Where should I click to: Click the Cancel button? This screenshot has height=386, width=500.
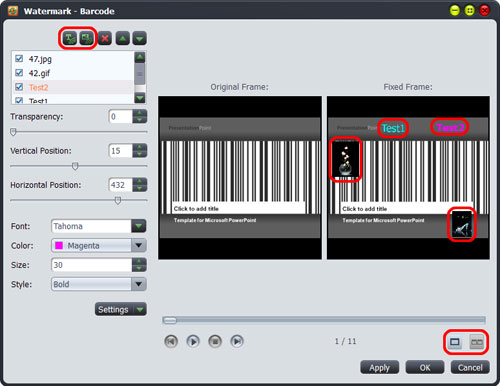[x=470, y=367]
